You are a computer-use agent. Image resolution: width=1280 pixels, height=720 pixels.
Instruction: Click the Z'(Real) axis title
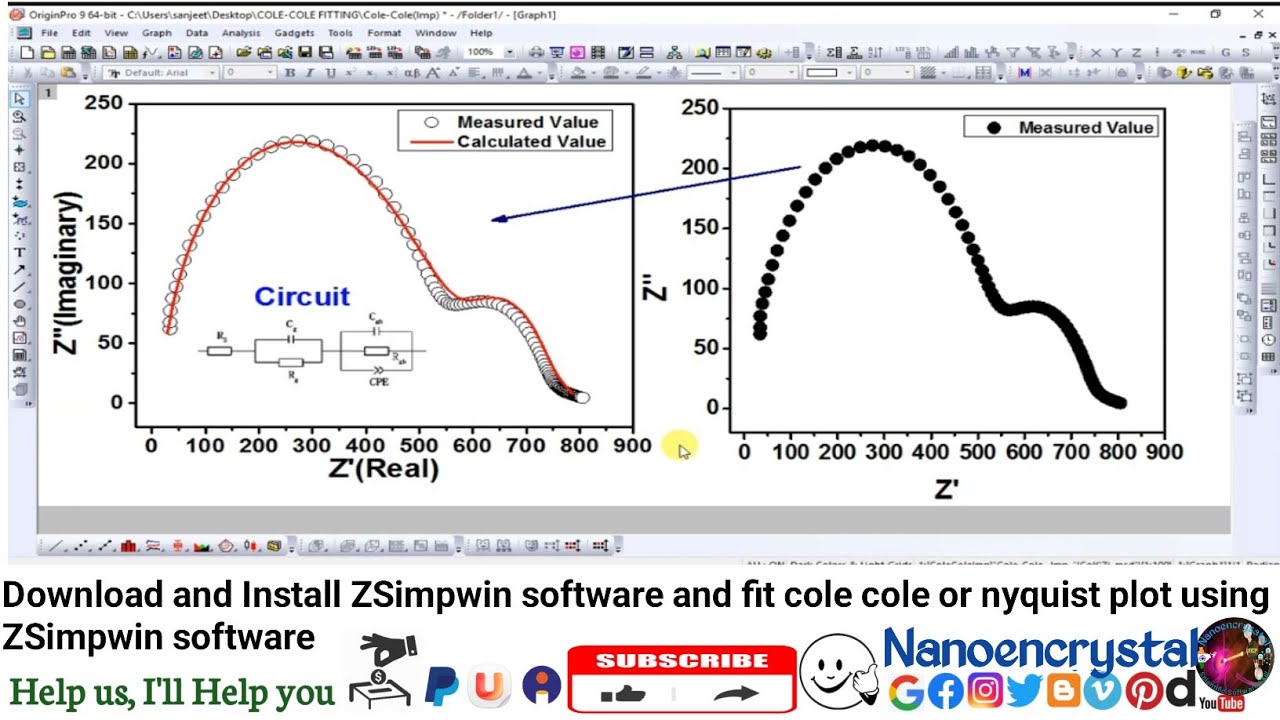coord(383,469)
